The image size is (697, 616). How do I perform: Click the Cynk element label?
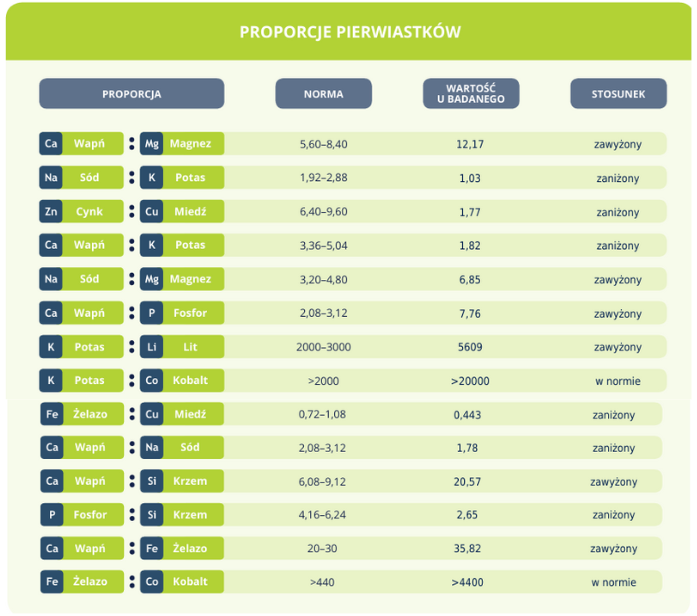tap(90, 212)
